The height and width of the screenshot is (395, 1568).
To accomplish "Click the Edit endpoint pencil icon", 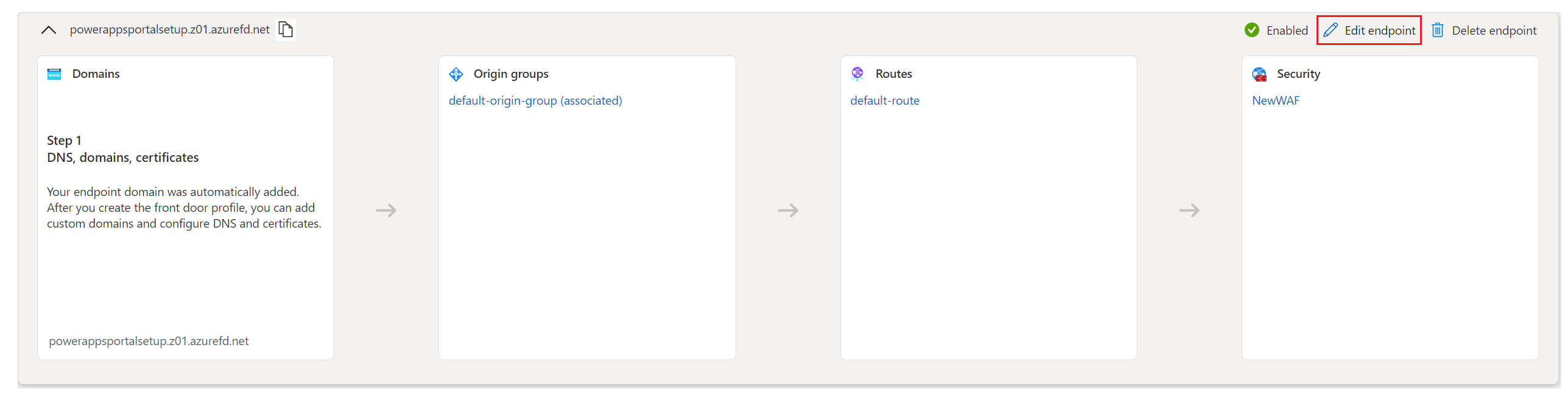I will [x=1331, y=30].
